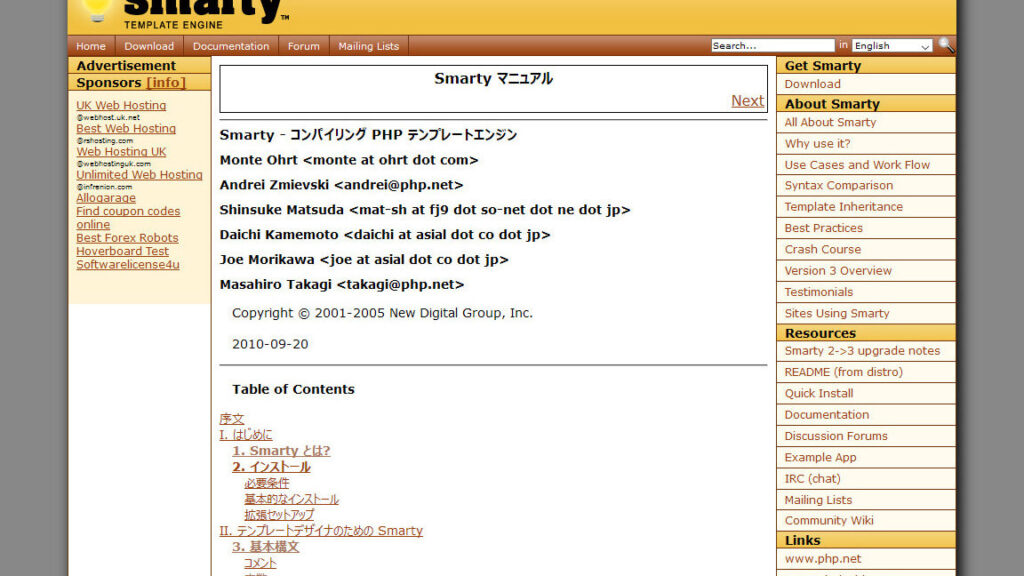Open the I. はじめに contents entry
The width and height of the screenshot is (1024, 576).
pyautogui.click(x=246, y=435)
